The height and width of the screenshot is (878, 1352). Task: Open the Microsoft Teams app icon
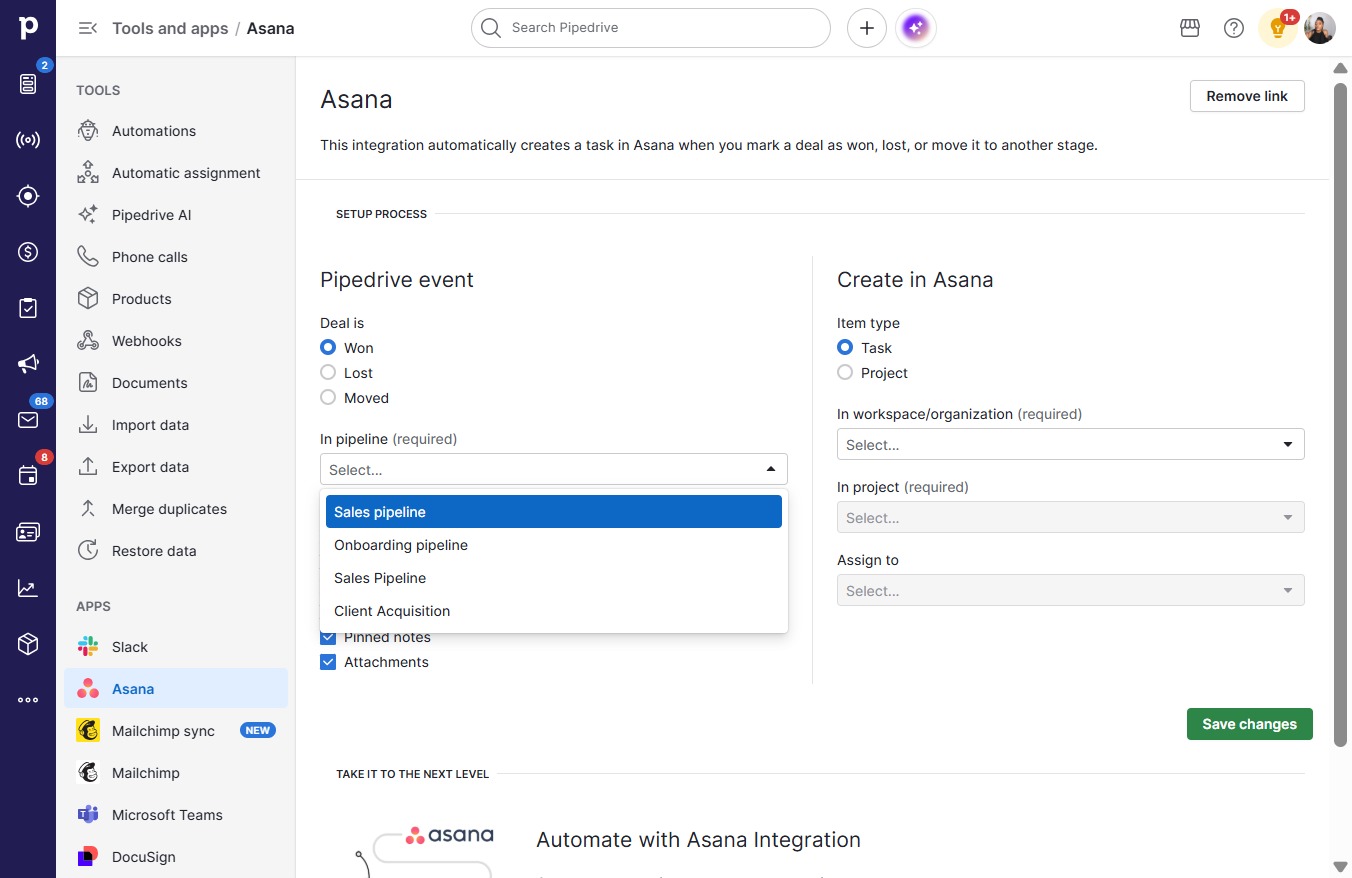tap(88, 815)
